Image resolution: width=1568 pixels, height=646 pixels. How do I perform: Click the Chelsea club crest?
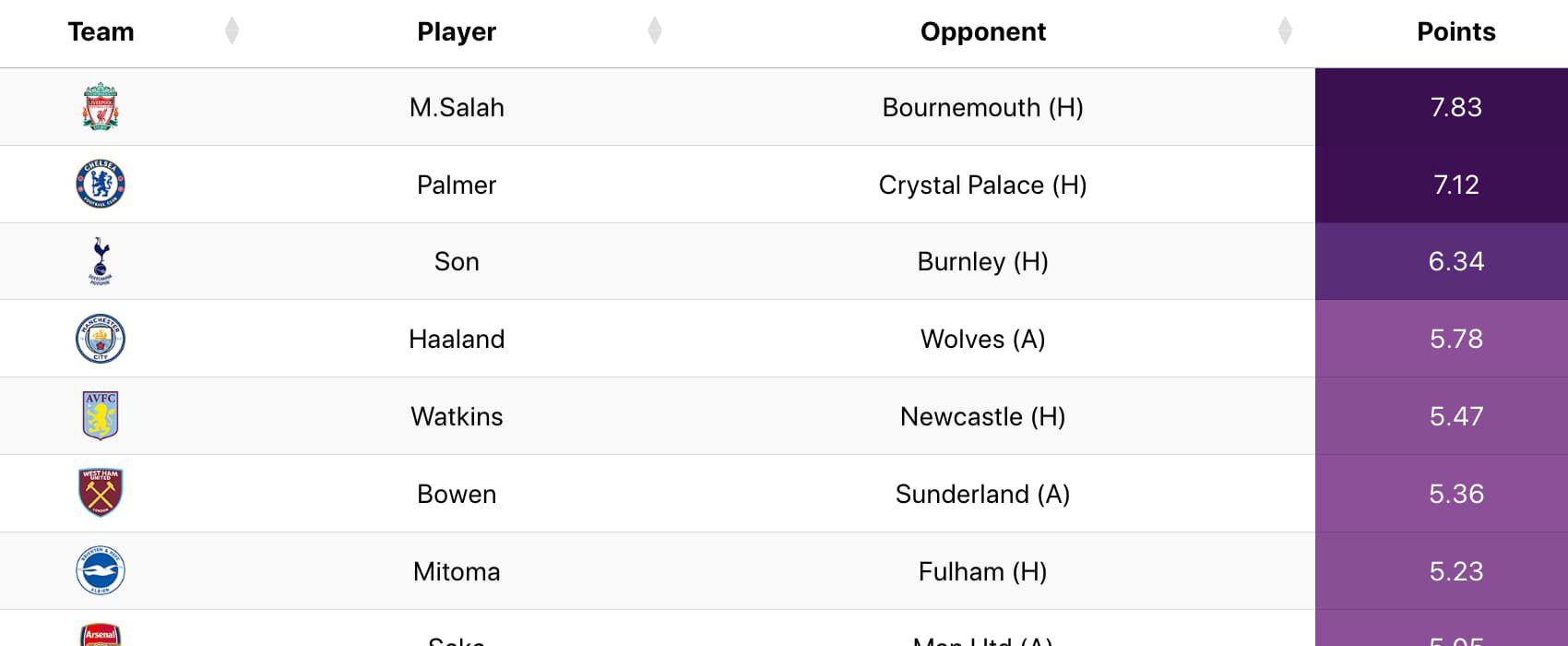click(101, 184)
